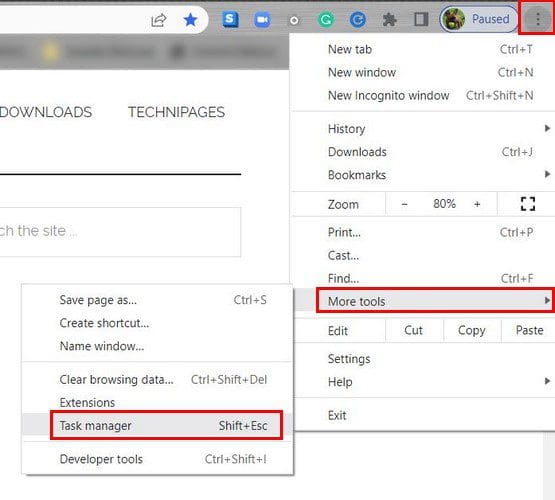Click Paste in the Edit row
This screenshot has height=500, width=555.
coord(529,330)
